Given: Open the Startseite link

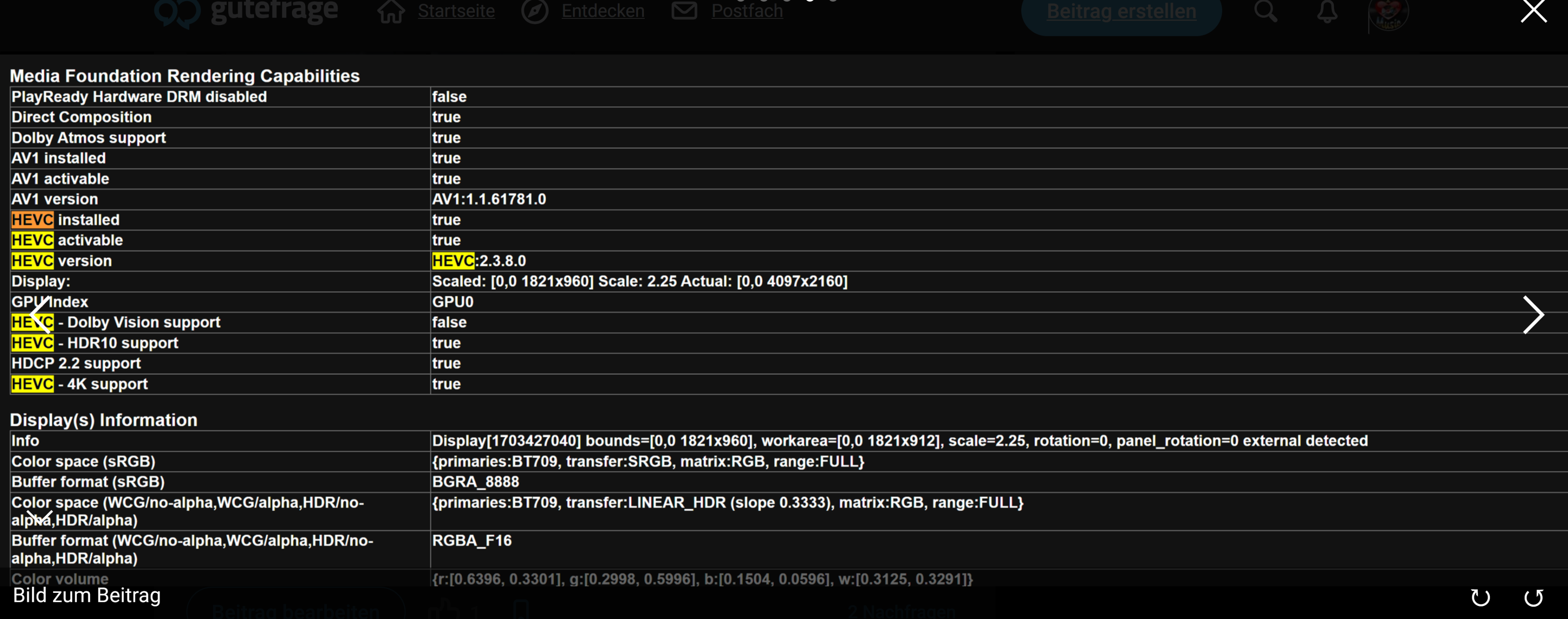Looking at the screenshot, I should coord(456,11).
